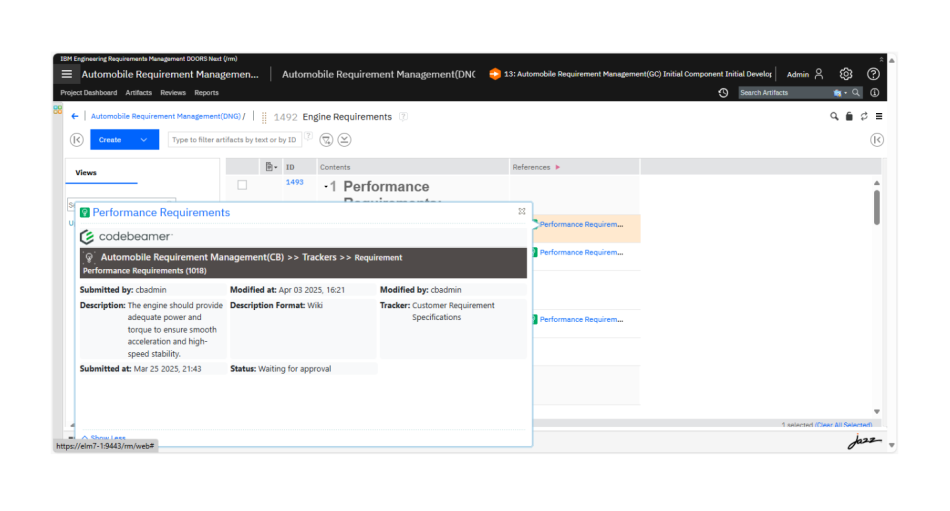Click the table scroll-up arrow
The height and width of the screenshot is (511, 950).
point(877,183)
